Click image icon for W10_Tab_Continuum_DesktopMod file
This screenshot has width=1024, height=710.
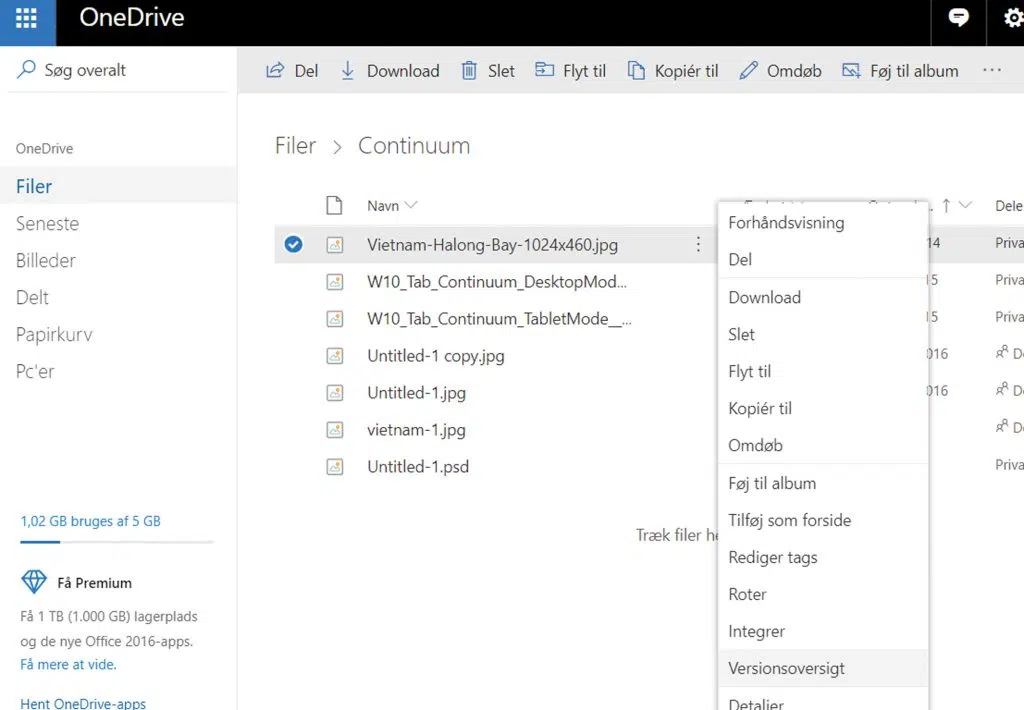click(335, 282)
